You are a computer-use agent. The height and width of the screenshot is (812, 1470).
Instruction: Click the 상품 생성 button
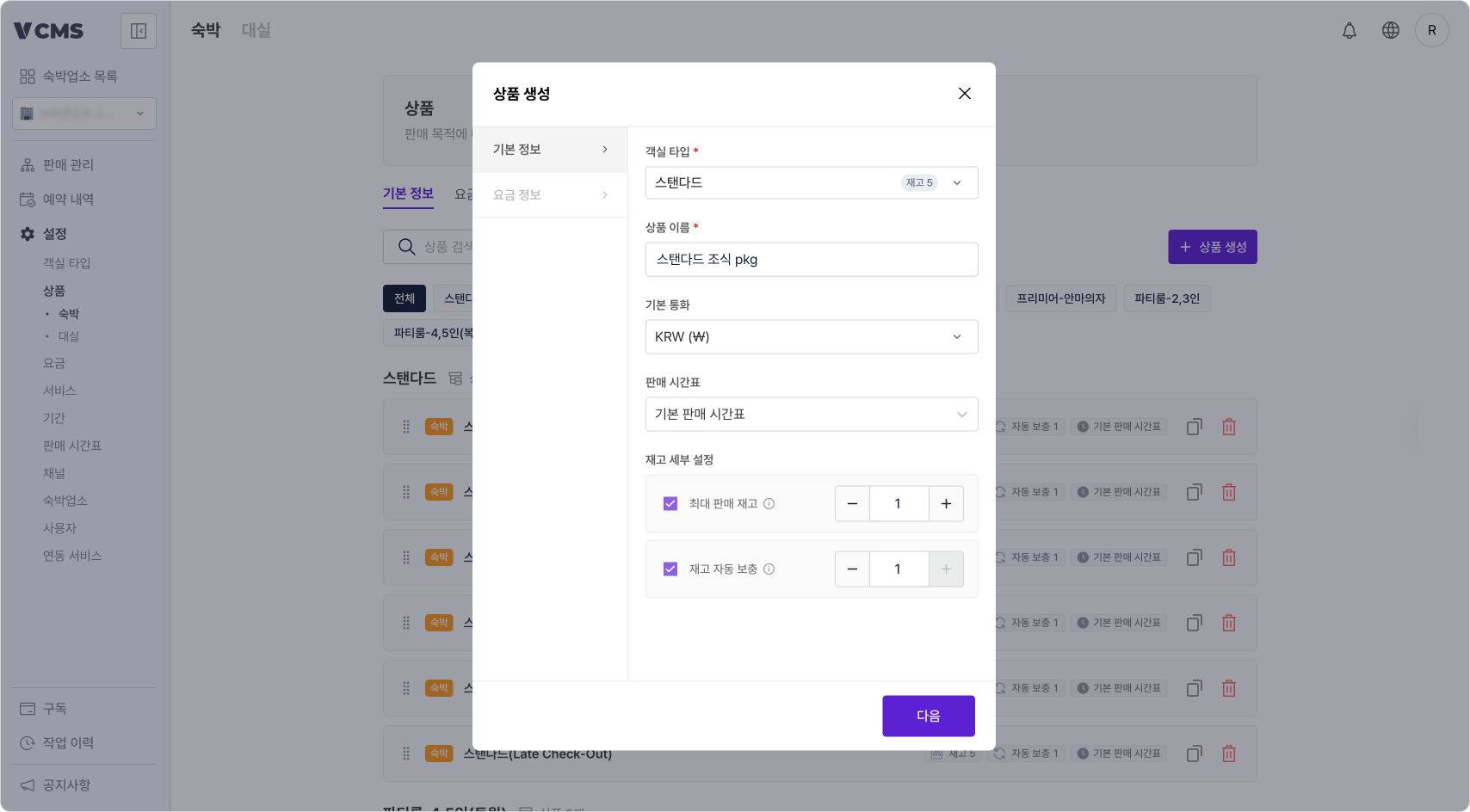coord(1212,247)
